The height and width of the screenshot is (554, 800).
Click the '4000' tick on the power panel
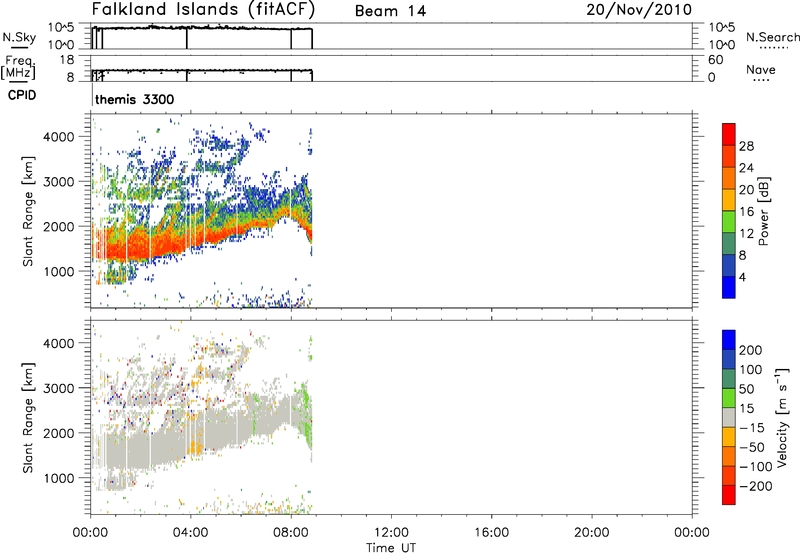point(59,137)
